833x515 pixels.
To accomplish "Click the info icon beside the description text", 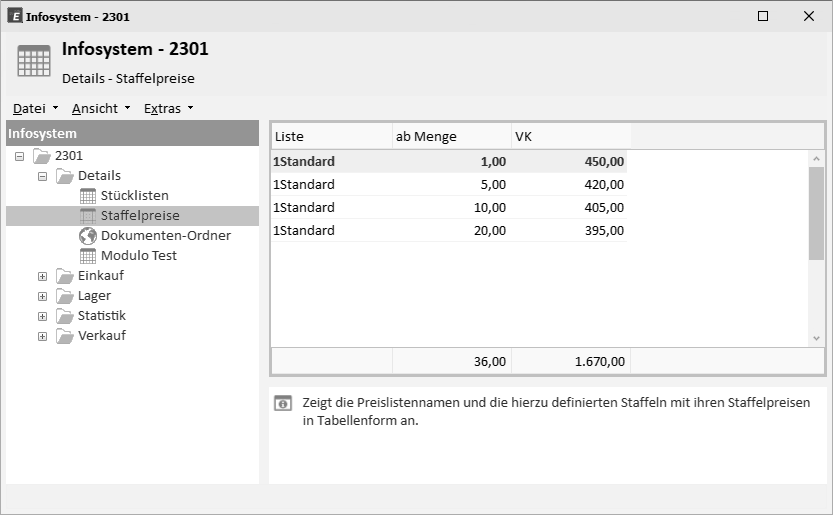I will (283, 403).
